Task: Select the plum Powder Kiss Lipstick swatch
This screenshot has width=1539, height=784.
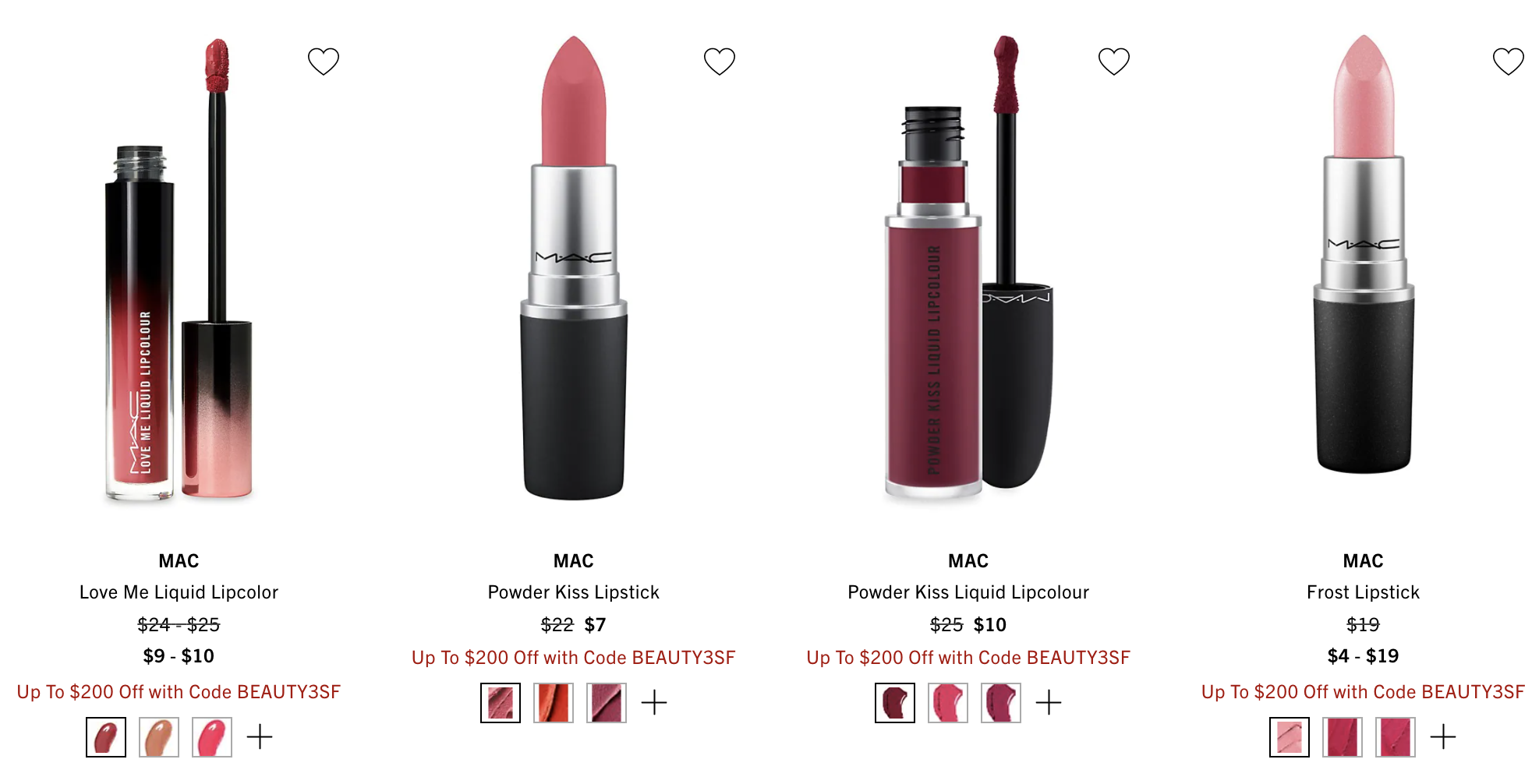Action: click(607, 703)
